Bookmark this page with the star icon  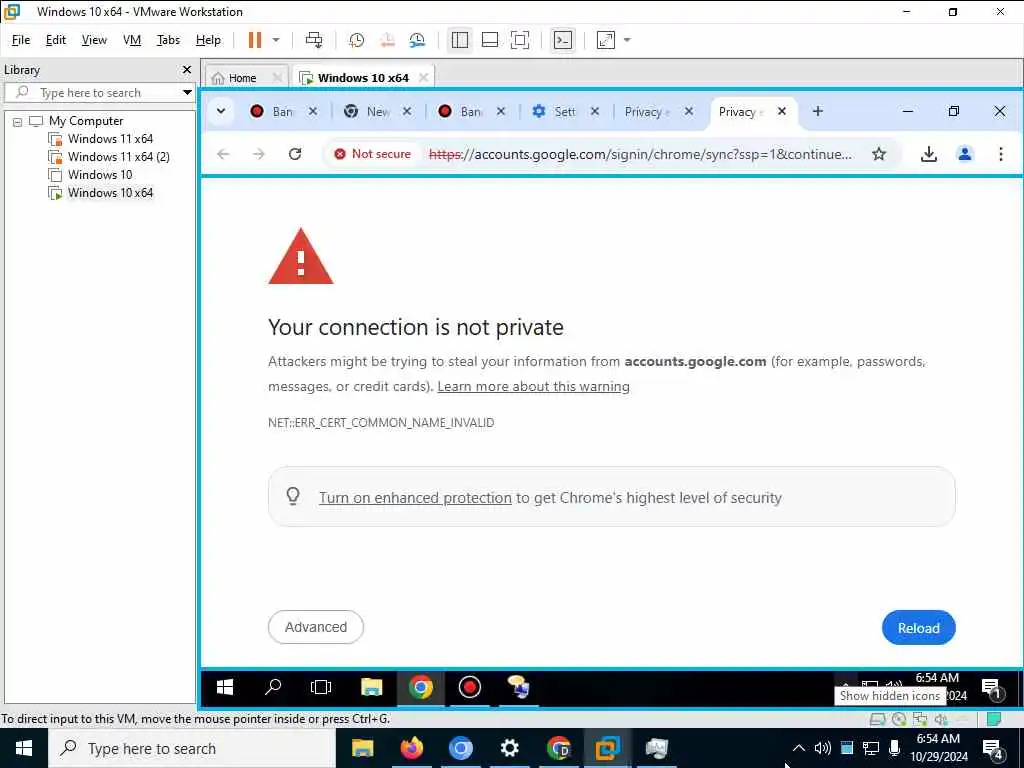879,154
